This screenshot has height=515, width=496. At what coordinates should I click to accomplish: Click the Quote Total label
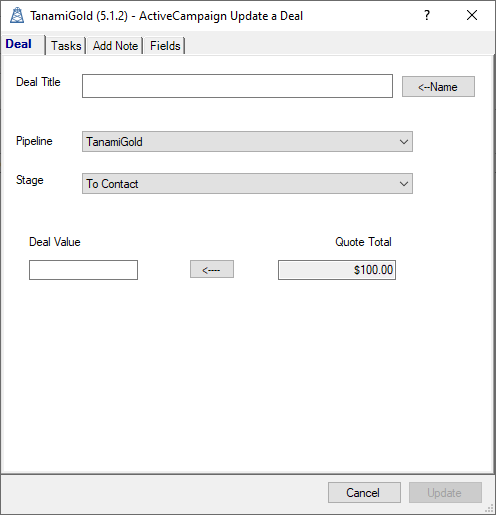[x=363, y=242]
